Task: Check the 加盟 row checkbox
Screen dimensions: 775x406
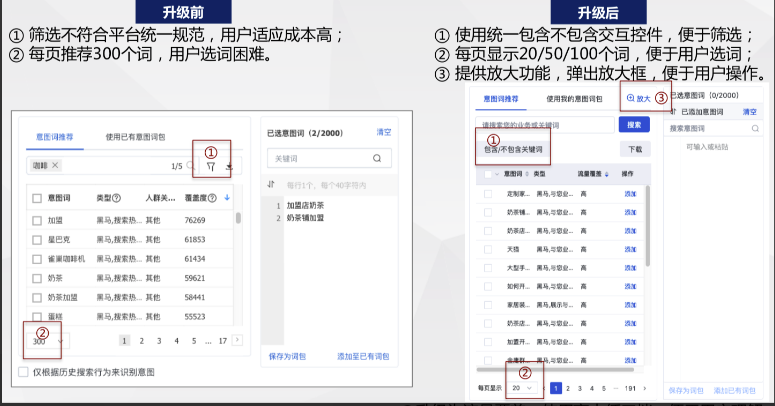Action: click(x=37, y=221)
